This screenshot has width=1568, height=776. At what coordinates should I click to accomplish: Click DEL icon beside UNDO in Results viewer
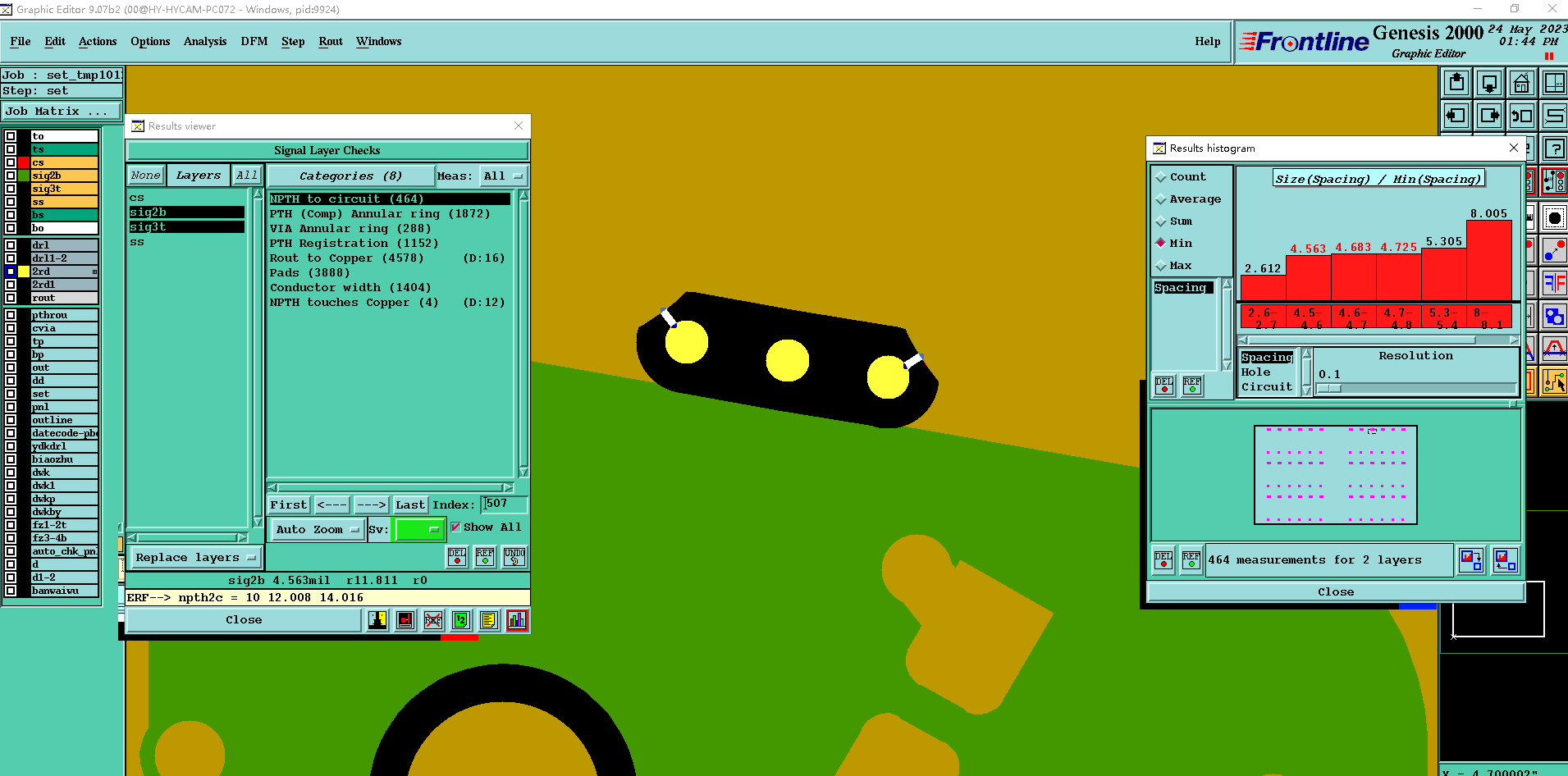tap(457, 557)
